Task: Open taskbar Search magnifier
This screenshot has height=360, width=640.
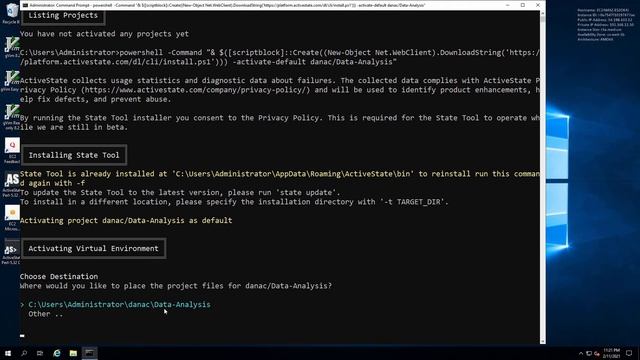Action: click(24, 353)
